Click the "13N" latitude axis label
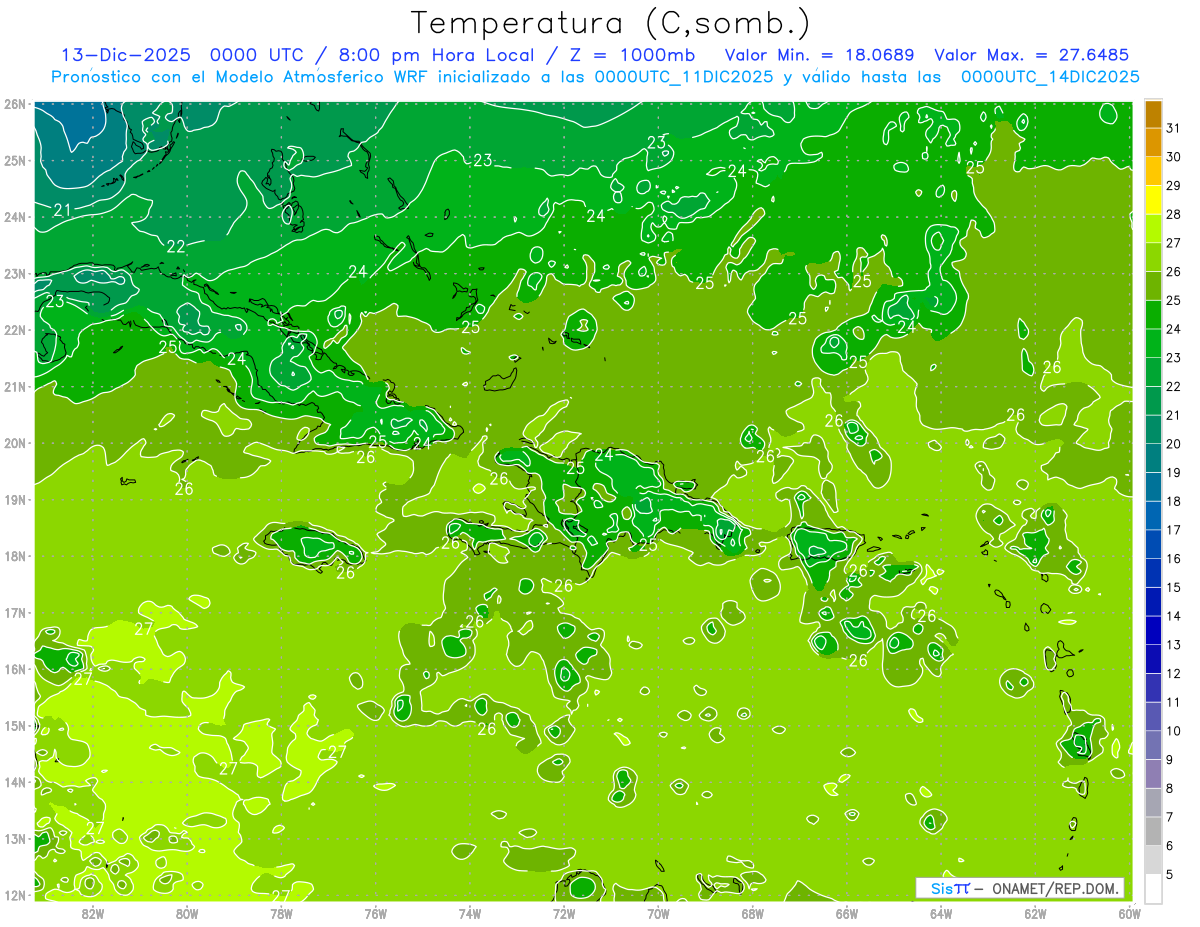The width and height of the screenshot is (1200, 927). click(15, 838)
